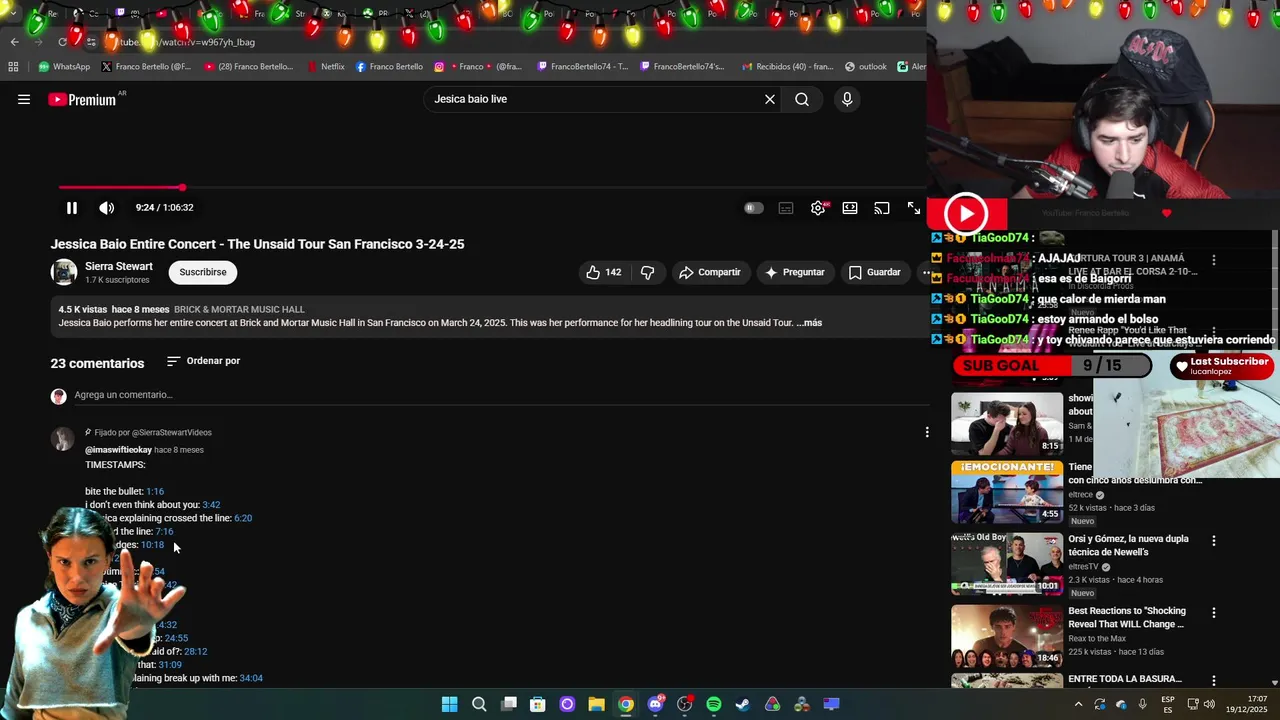1280x720 pixels.
Task: Open the Netflix bookmark
Action: [326, 67]
